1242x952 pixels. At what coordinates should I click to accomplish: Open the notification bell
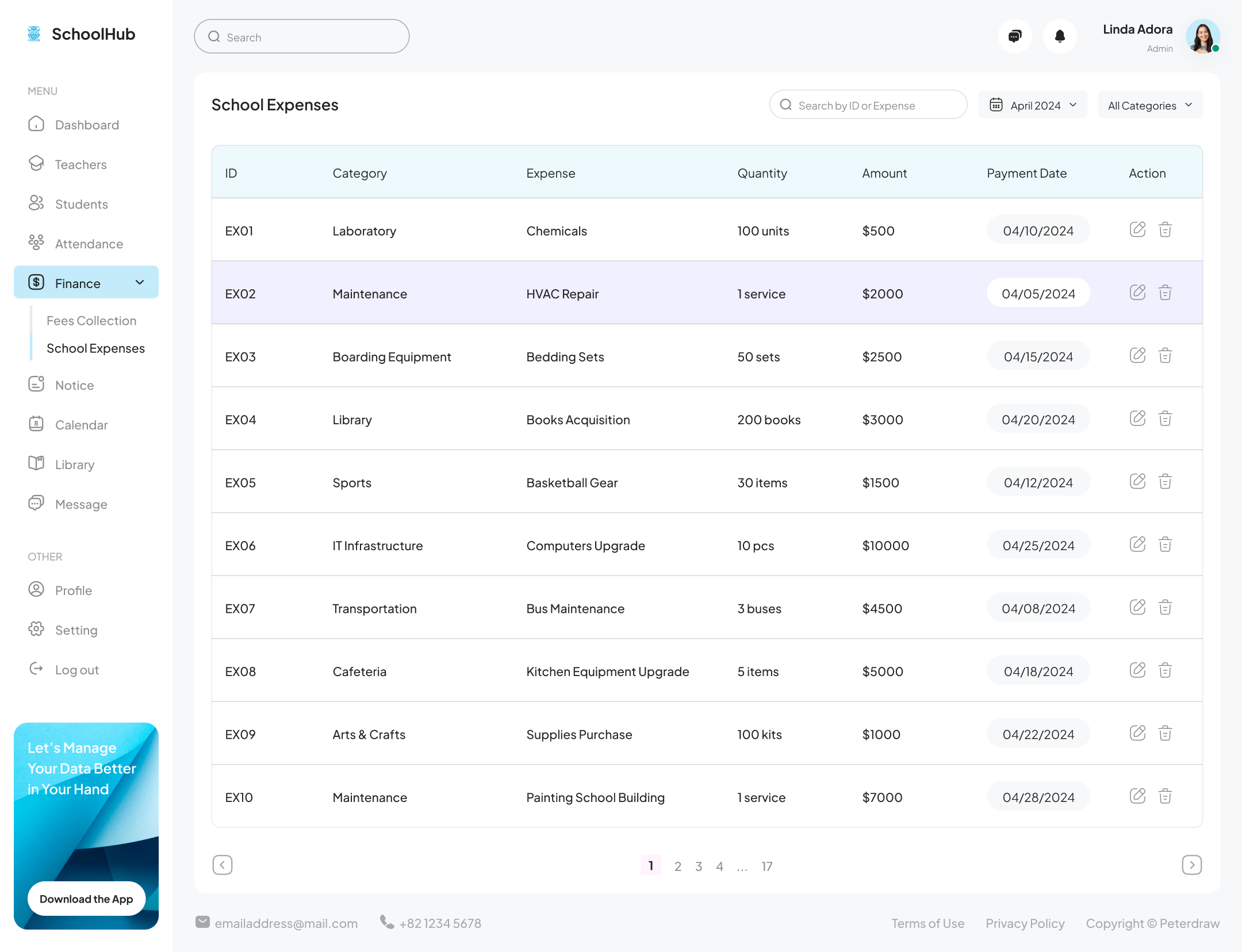[1060, 36]
